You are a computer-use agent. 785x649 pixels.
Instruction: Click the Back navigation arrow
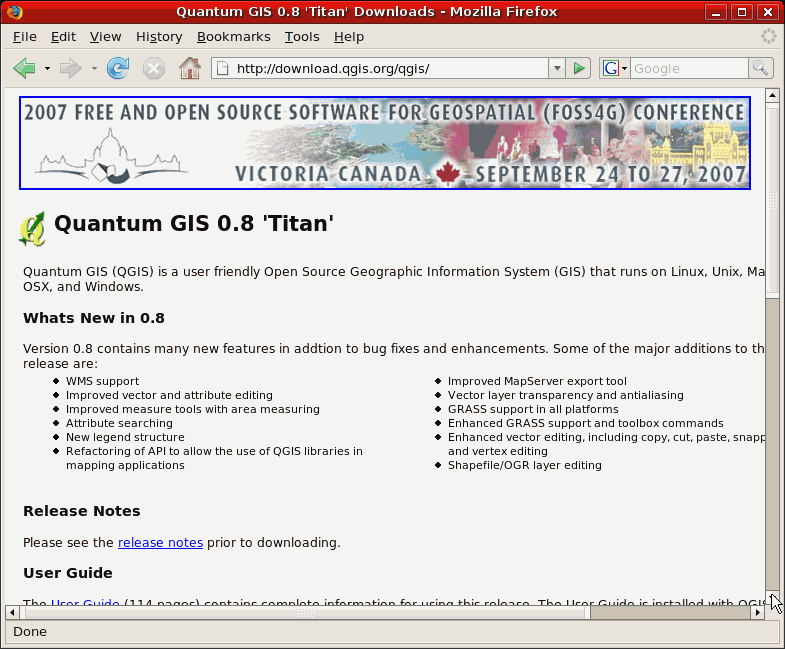24,68
